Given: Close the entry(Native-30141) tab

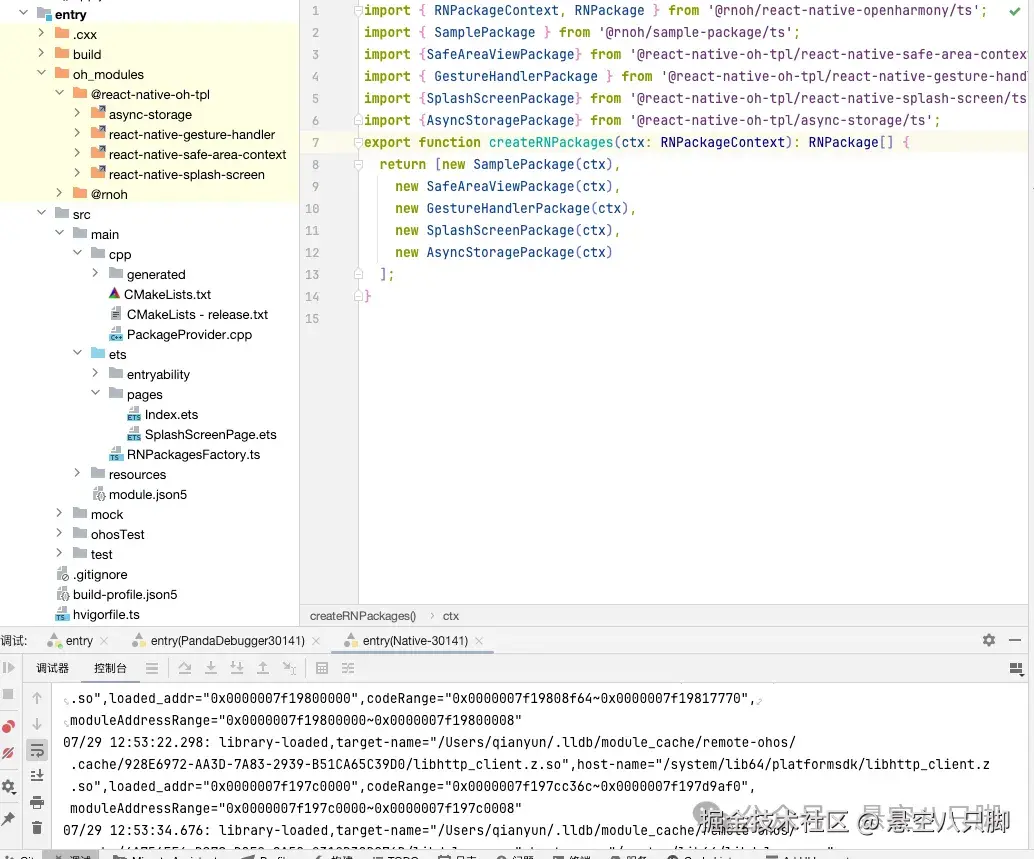Looking at the screenshot, I should coord(479,641).
